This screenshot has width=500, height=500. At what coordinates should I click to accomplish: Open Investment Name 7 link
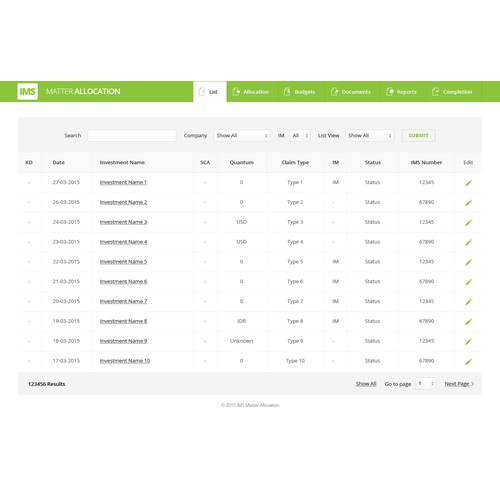[x=123, y=301]
